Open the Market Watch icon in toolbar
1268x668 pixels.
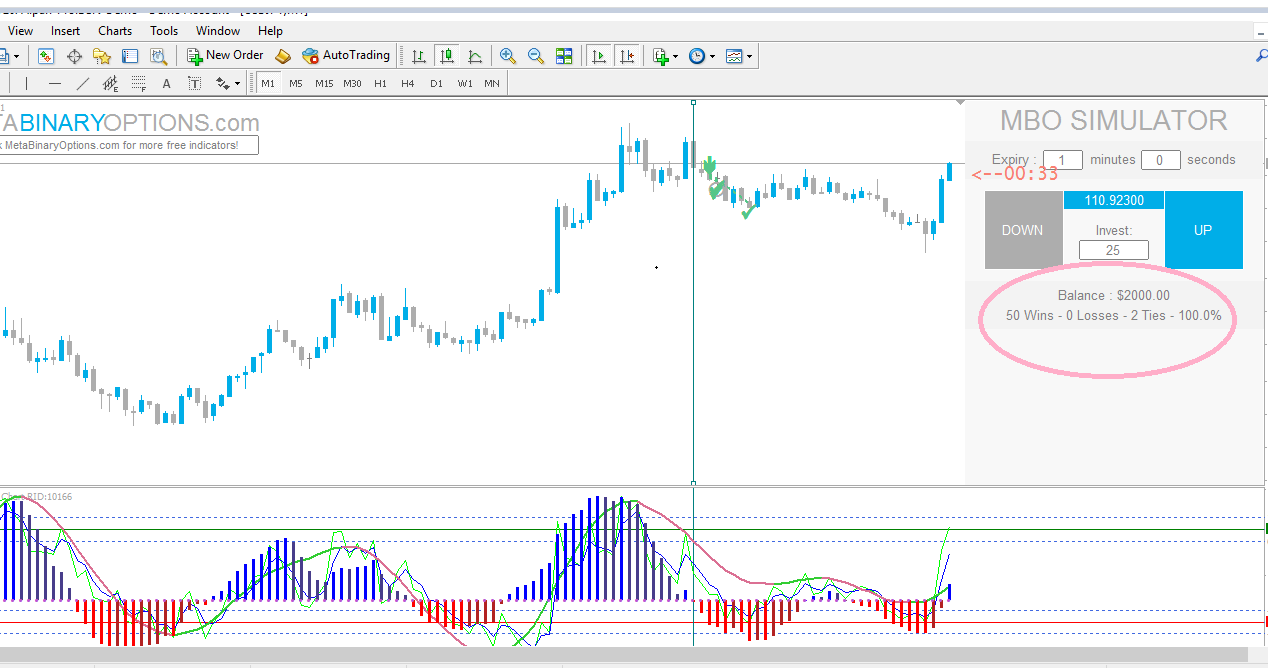coord(46,56)
